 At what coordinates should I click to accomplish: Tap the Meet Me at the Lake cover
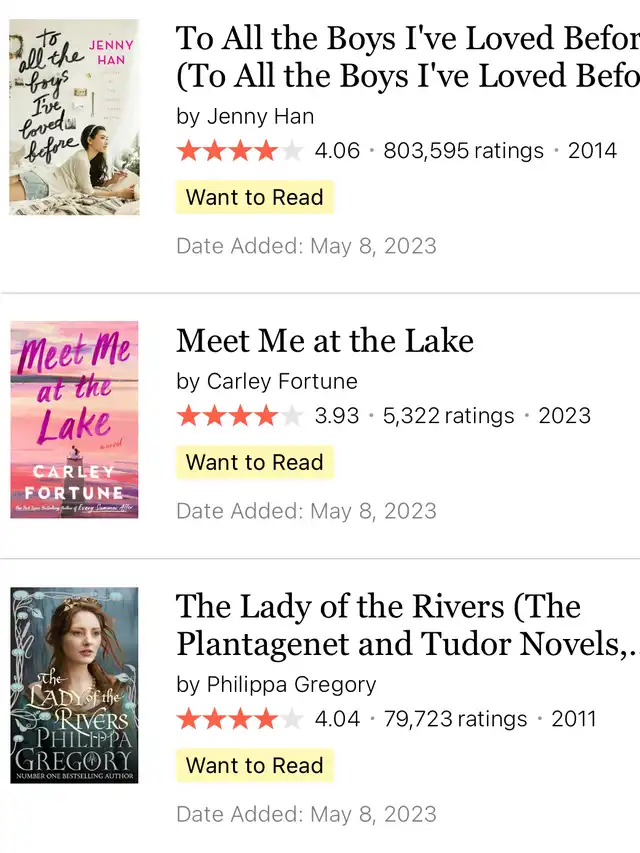point(74,420)
